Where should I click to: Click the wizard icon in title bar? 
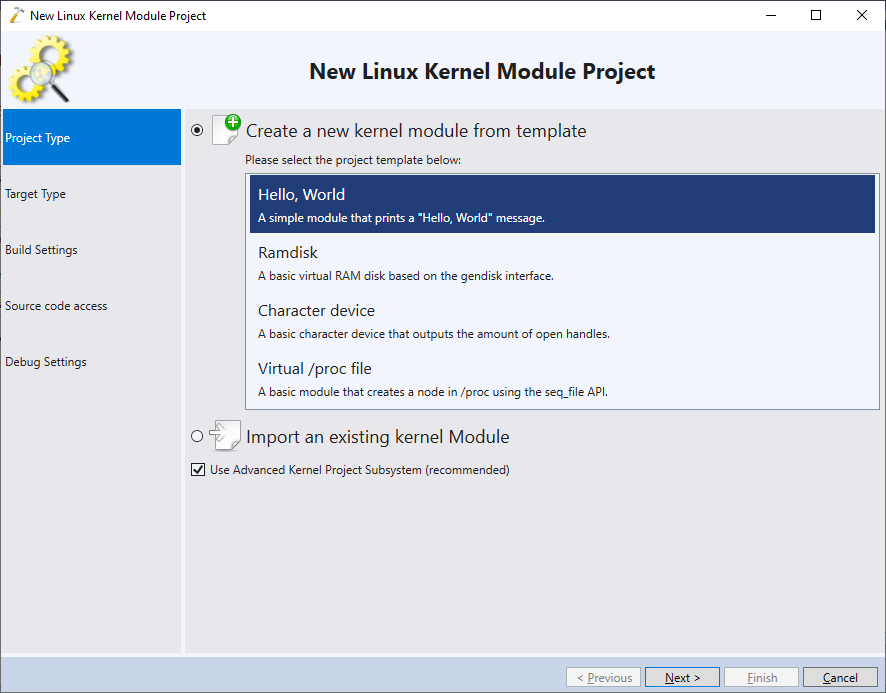pyautogui.click(x=17, y=15)
